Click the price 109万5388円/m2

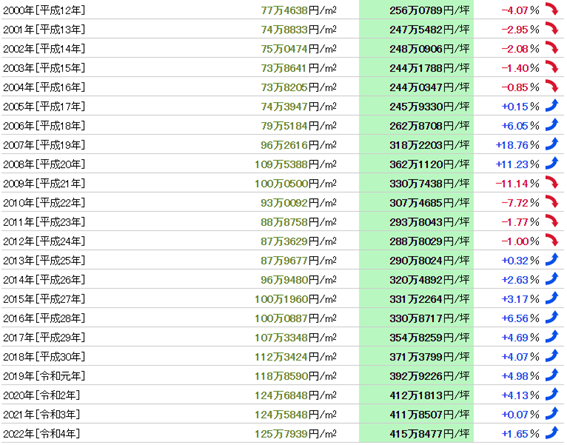pyautogui.click(x=295, y=164)
